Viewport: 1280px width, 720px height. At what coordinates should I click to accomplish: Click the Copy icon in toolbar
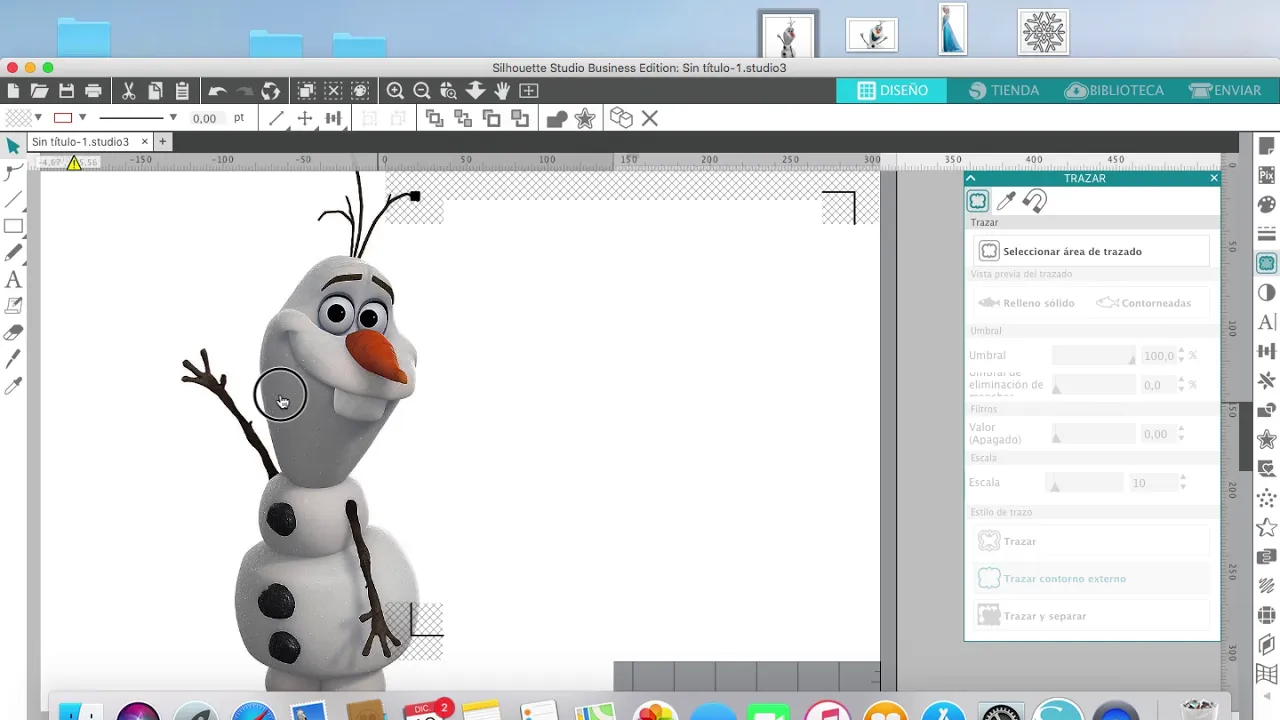tap(155, 91)
